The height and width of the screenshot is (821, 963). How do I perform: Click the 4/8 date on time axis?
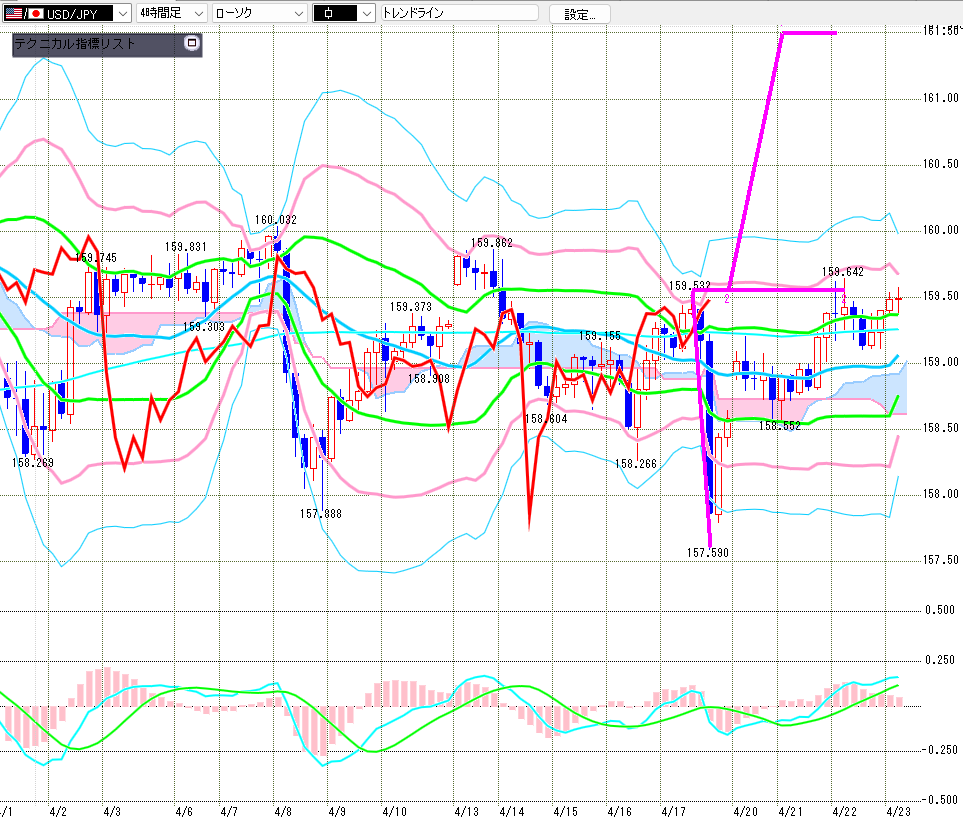coord(282,810)
